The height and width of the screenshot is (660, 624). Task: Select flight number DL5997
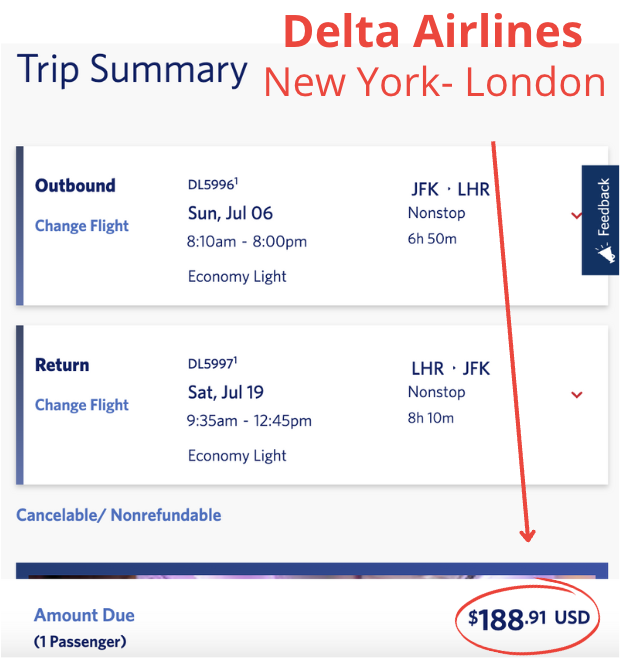tap(211, 365)
